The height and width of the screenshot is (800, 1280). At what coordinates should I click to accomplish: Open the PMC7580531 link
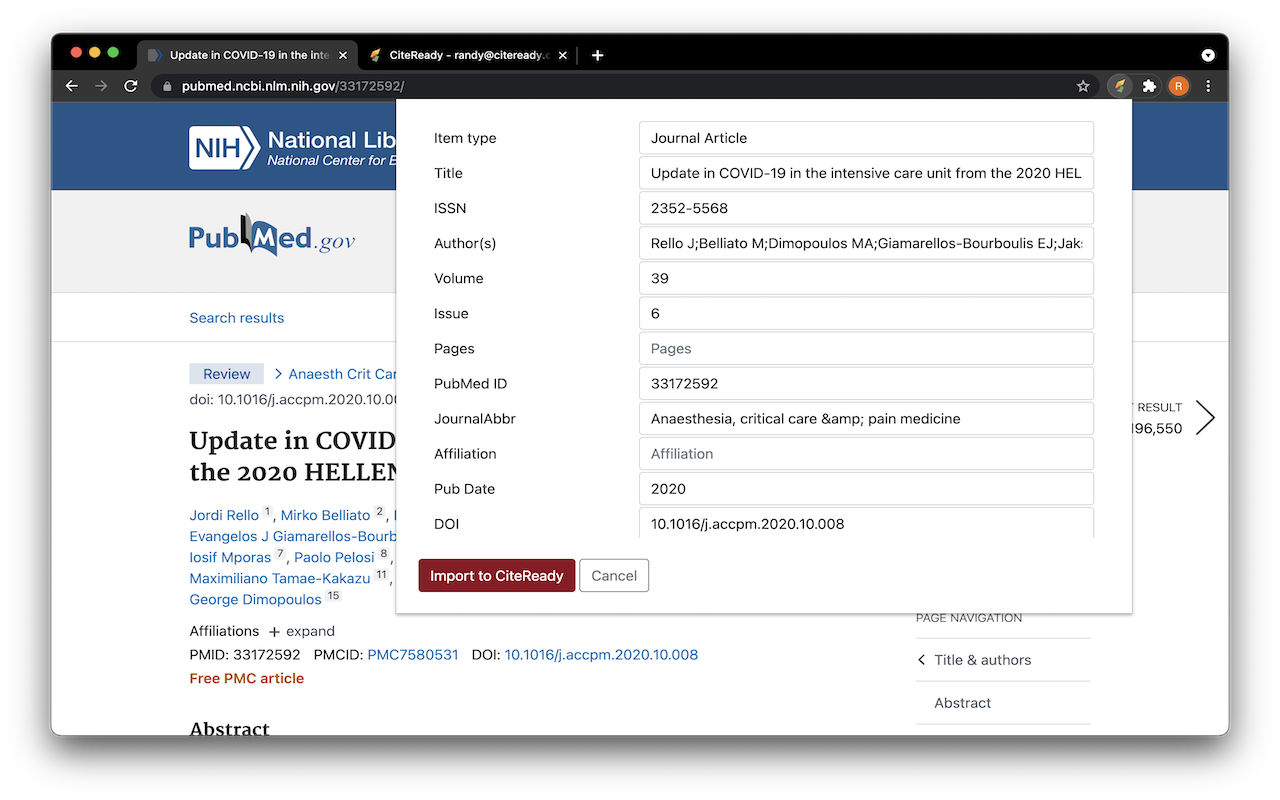point(413,655)
